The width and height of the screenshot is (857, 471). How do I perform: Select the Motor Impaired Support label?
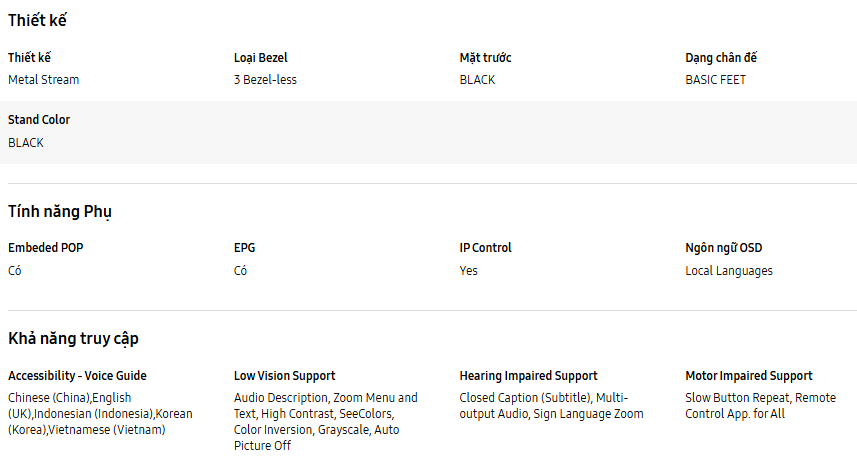tap(749, 376)
